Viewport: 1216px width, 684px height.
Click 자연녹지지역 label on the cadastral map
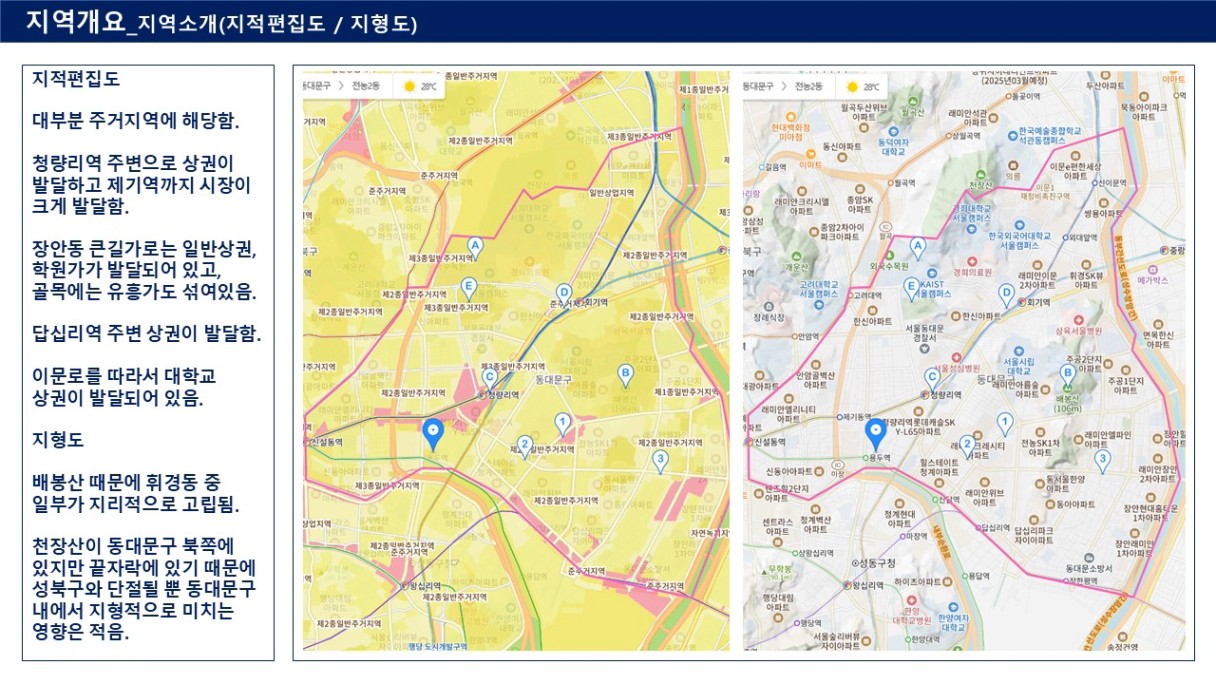[709, 532]
